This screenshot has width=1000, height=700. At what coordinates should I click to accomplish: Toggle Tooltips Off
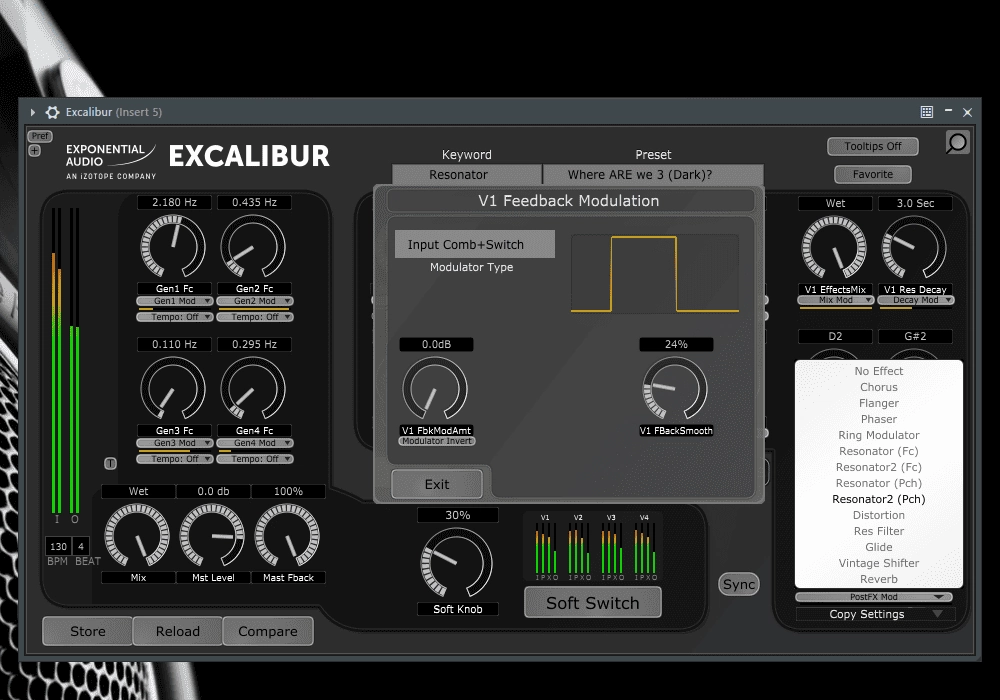tap(872, 146)
